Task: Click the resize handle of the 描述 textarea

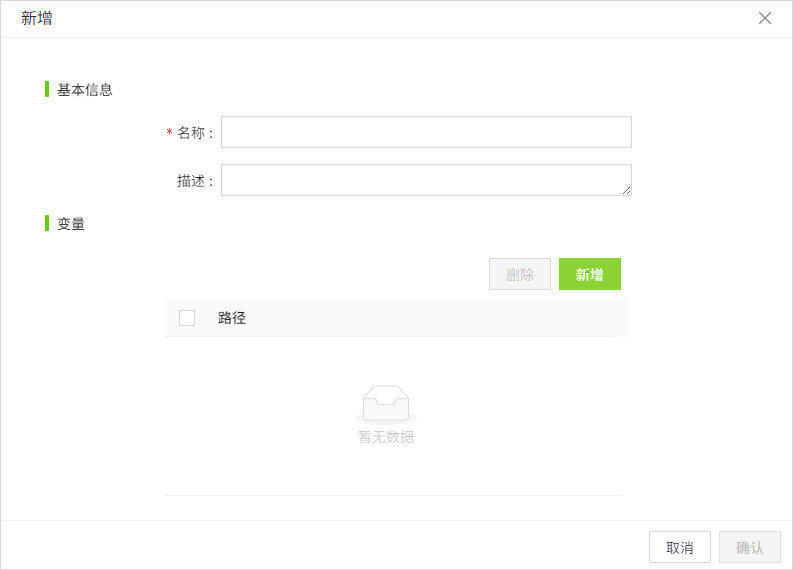Action: click(x=626, y=190)
